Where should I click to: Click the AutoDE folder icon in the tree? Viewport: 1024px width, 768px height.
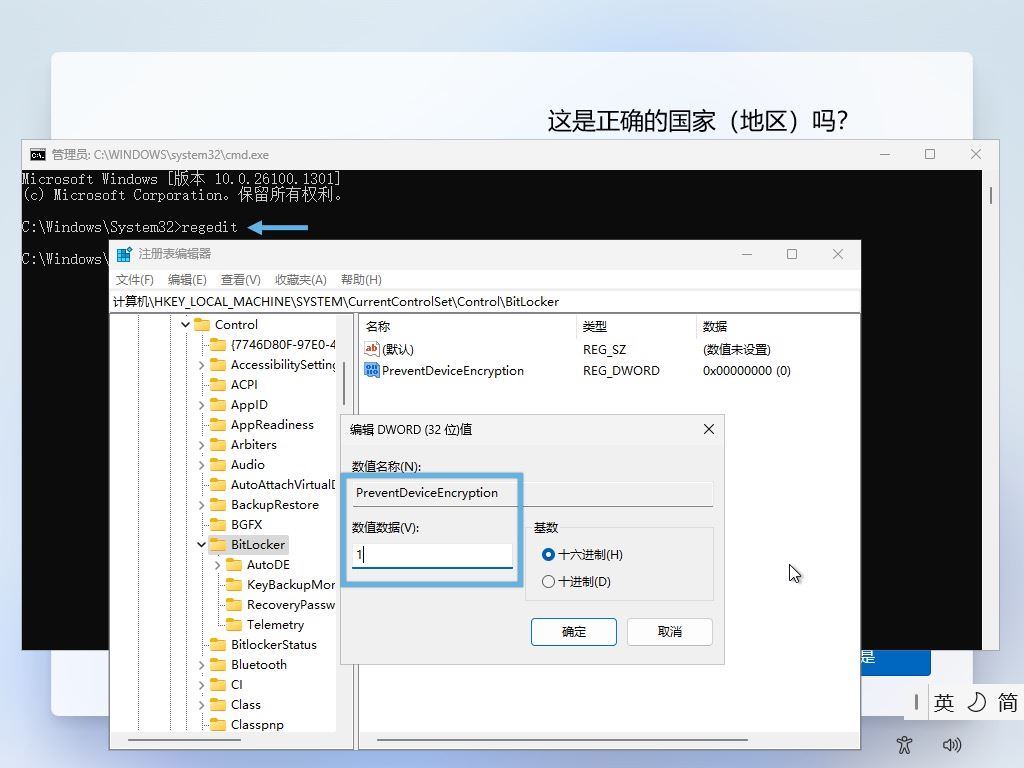tap(235, 564)
